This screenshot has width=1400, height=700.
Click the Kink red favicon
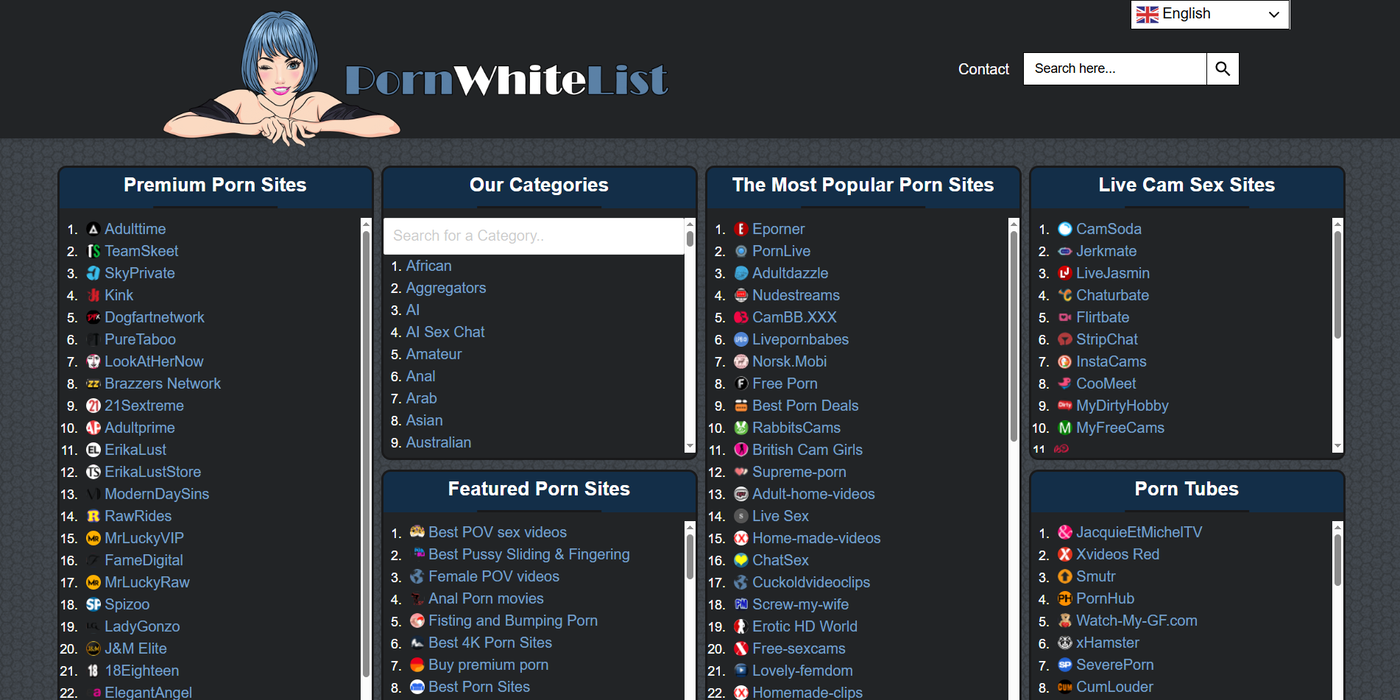pos(93,295)
